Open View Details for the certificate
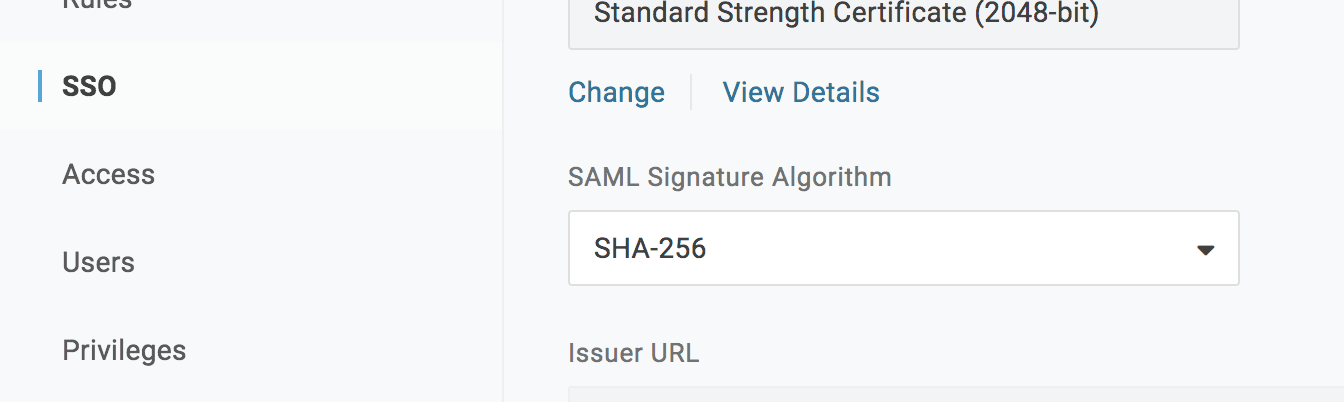This screenshot has width=1344, height=402. tap(801, 93)
